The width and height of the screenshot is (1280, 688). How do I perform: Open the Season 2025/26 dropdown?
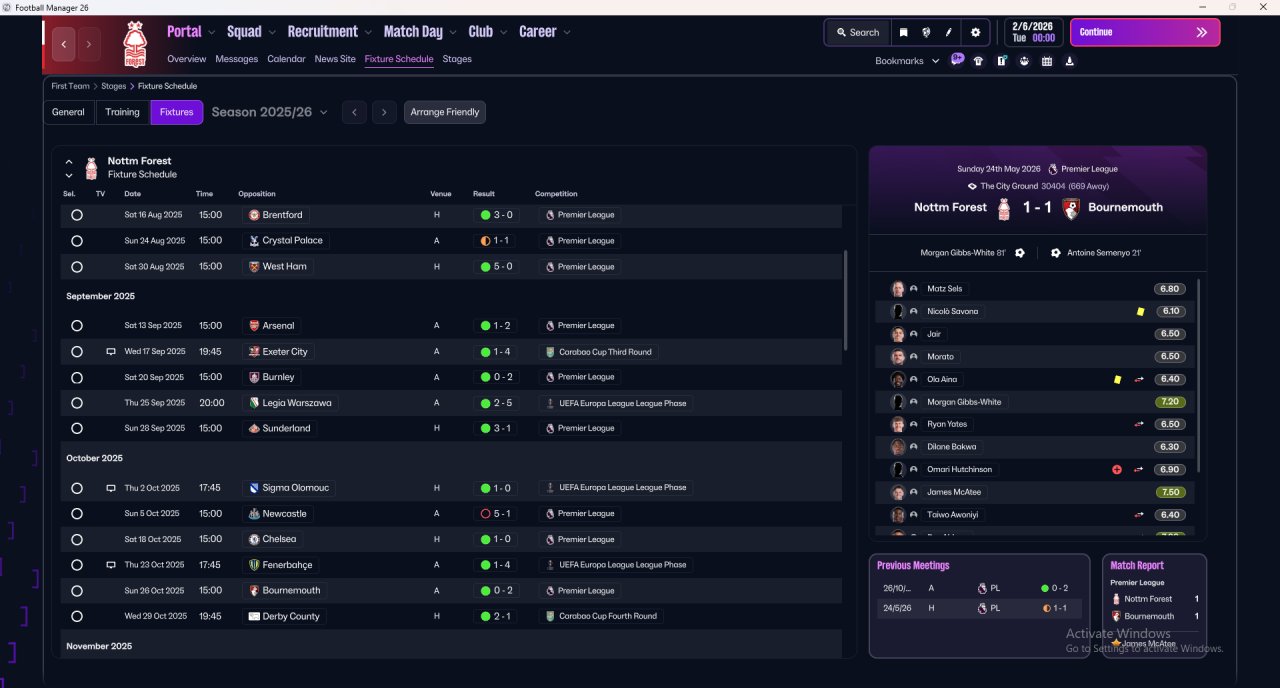269,112
